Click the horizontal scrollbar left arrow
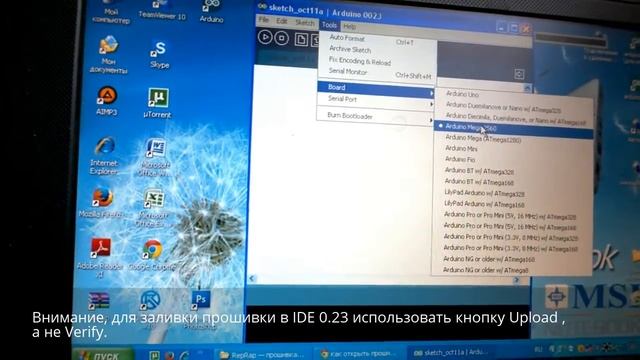The image size is (640, 360). coord(252,278)
